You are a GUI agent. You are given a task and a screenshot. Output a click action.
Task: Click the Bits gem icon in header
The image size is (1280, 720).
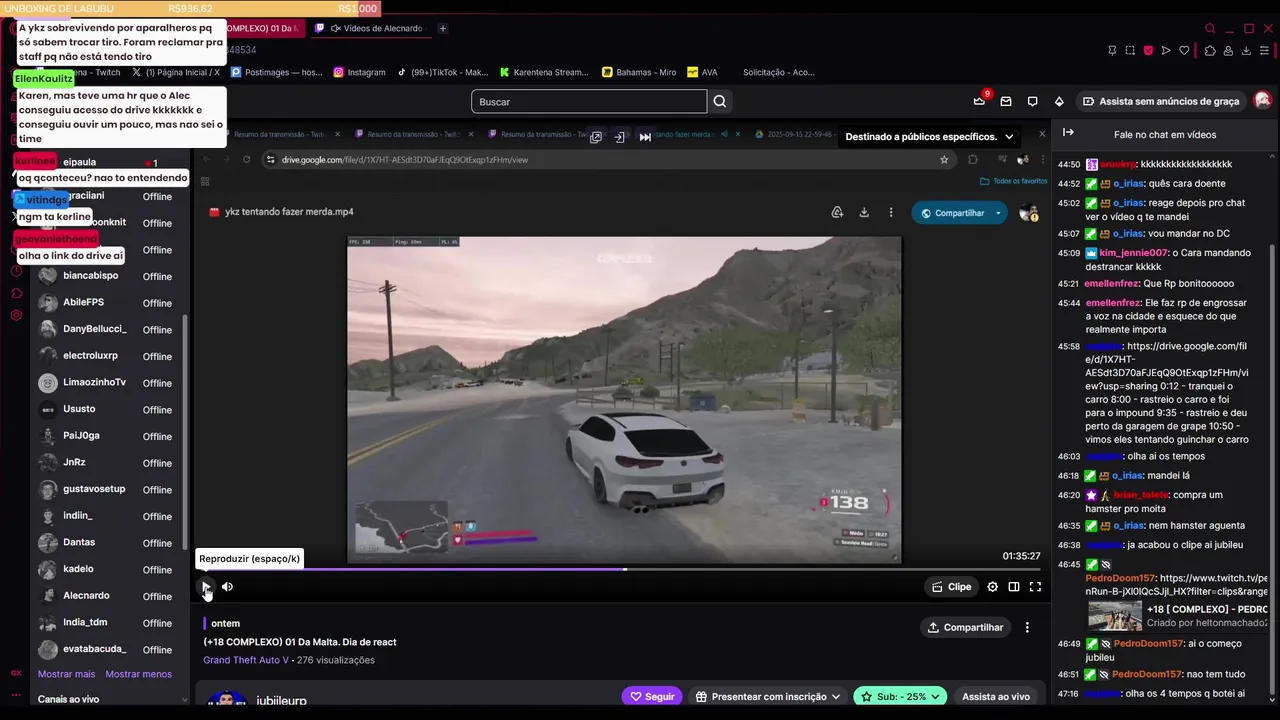pyautogui.click(x=1059, y=101)
